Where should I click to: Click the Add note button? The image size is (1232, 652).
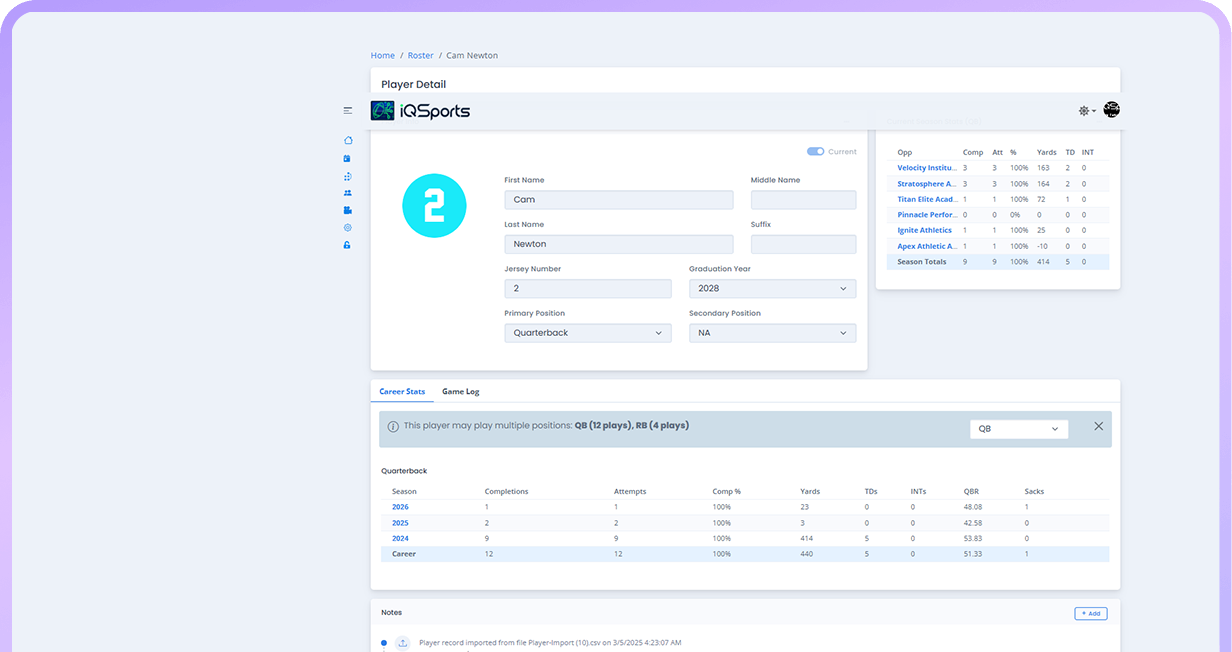point(1090,613)
